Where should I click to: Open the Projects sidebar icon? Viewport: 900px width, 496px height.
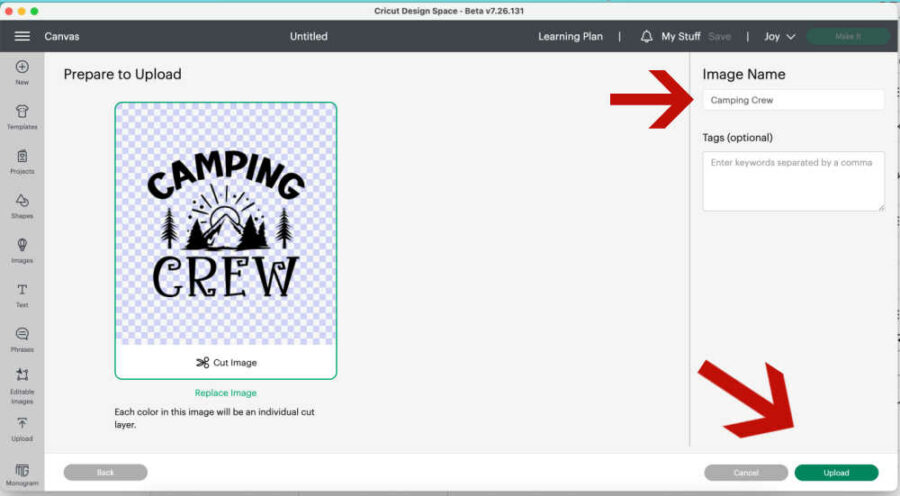click(22, 157)
